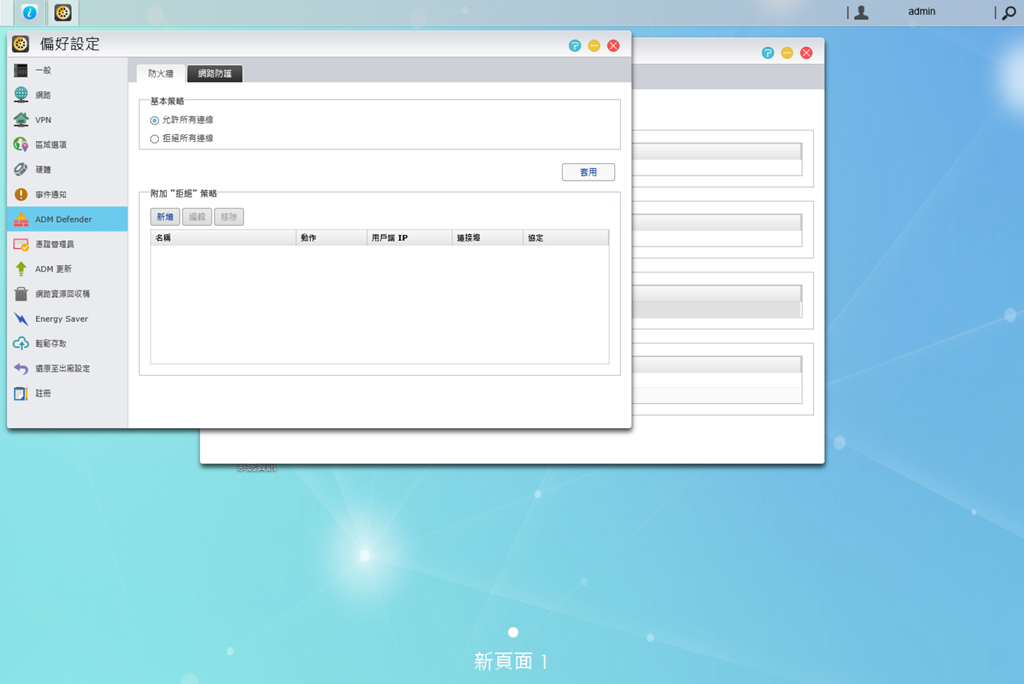This screenshot has width=1024, height=684.
Task: Open help for the 偏好設定 window
Action: (x=575, y=45)
